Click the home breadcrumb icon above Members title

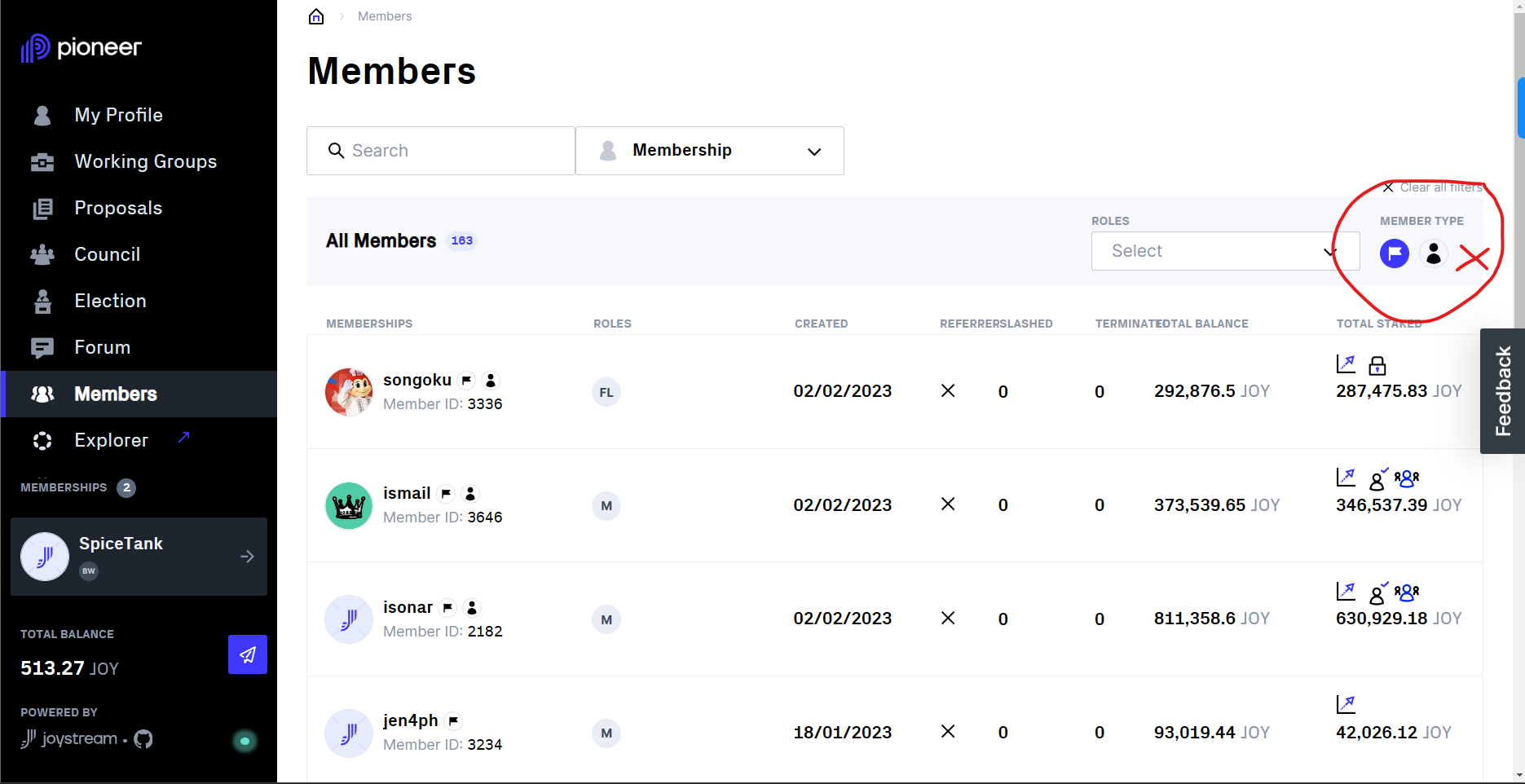pyautogui.click(x=315, y=15)
